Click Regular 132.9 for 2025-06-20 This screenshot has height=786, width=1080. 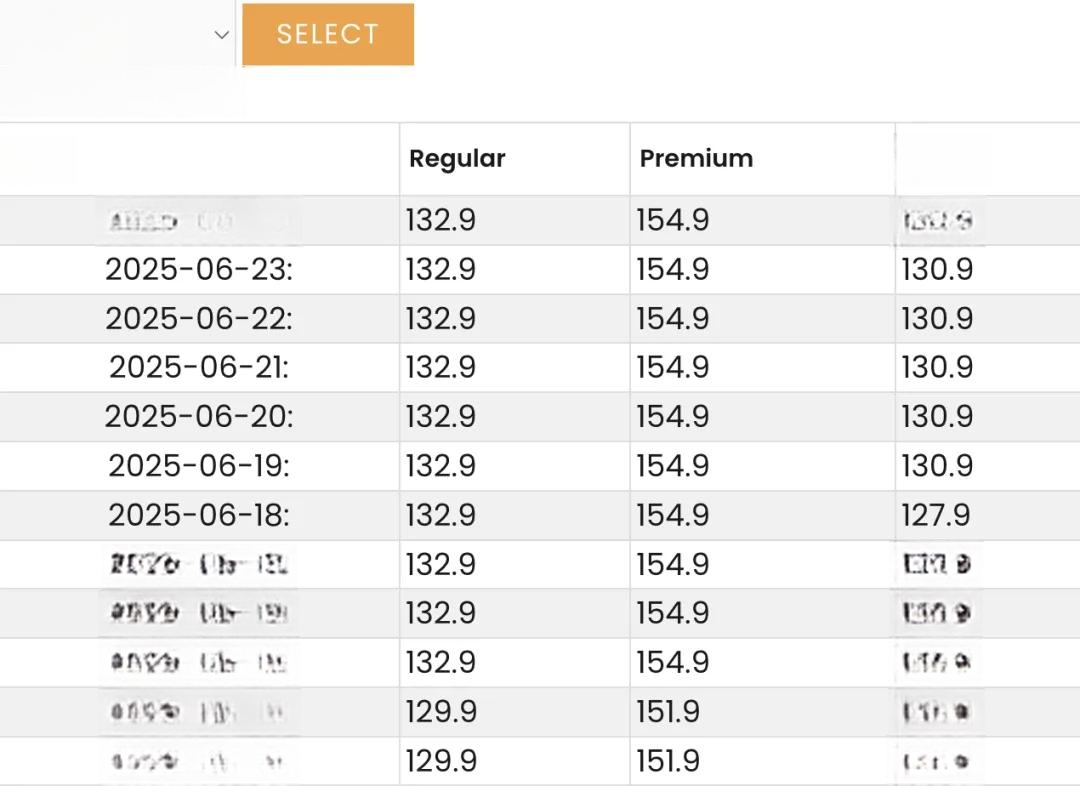[441, 417]
